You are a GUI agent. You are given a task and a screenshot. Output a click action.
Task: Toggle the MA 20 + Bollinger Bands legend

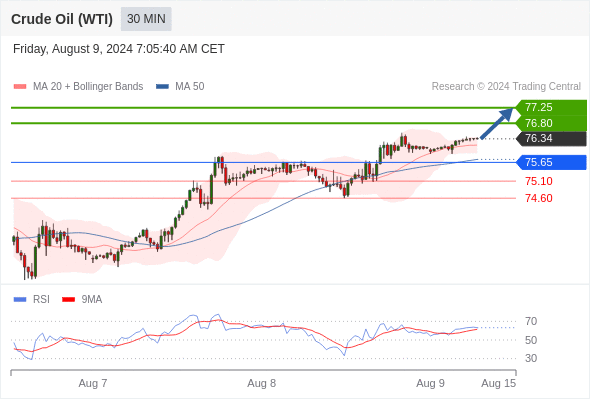tap(78, 87)
